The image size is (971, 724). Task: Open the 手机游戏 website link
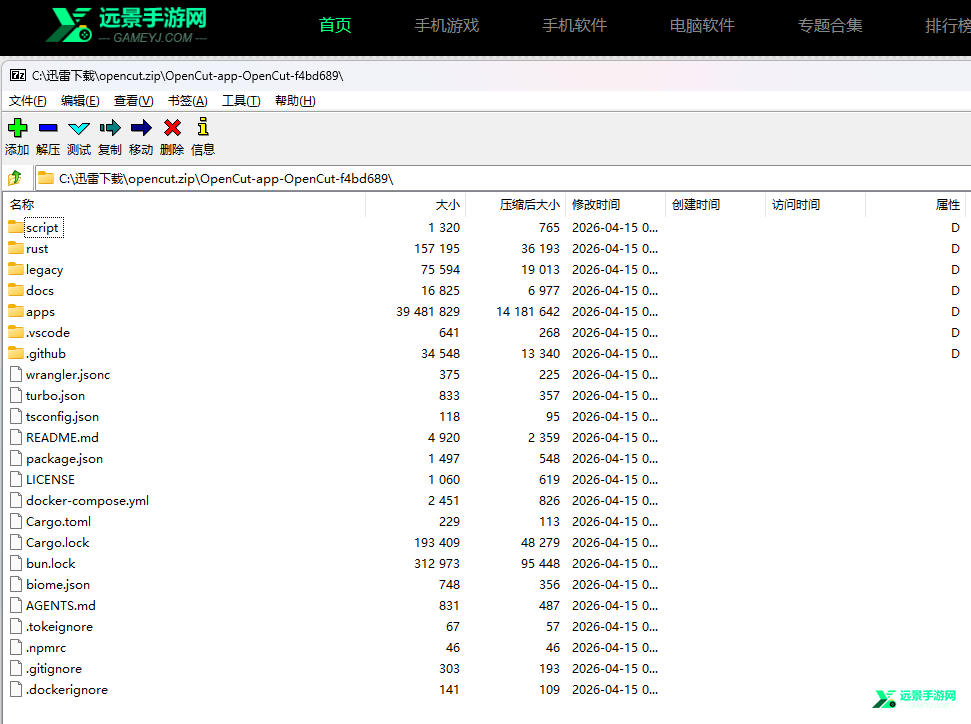click(x=447, y=25)
